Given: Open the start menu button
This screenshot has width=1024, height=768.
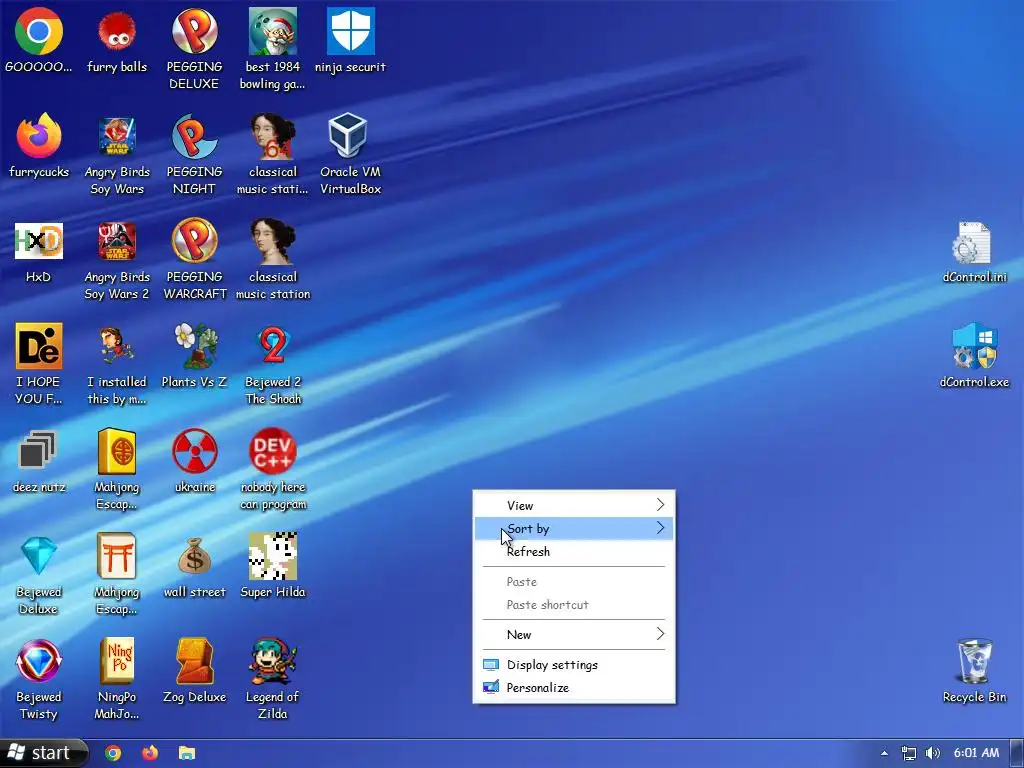Looking at the screenshot, I should point(43,753).
